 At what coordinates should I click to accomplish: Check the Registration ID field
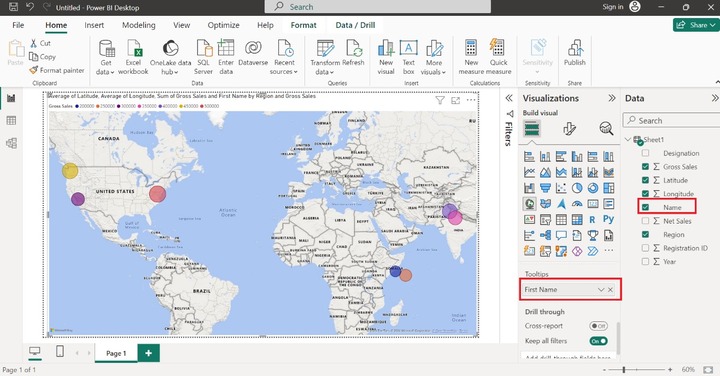click(645, 248)
